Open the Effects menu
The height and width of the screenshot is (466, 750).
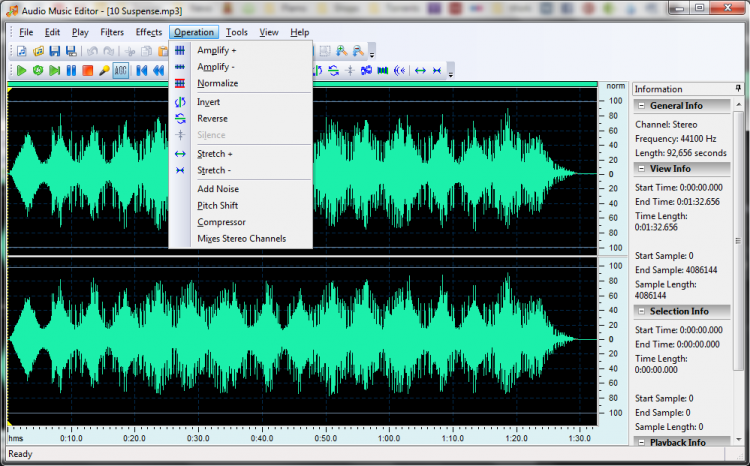point(148,32)
